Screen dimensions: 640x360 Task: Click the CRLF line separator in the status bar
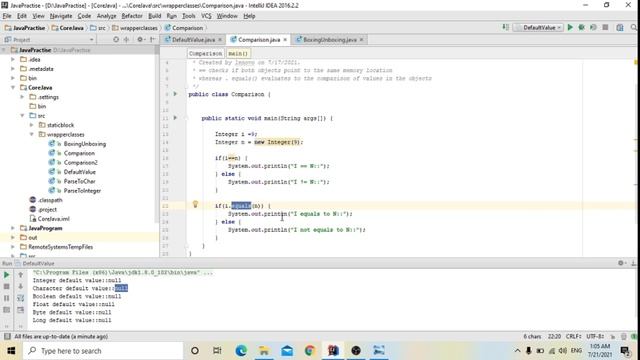[573, 336]
